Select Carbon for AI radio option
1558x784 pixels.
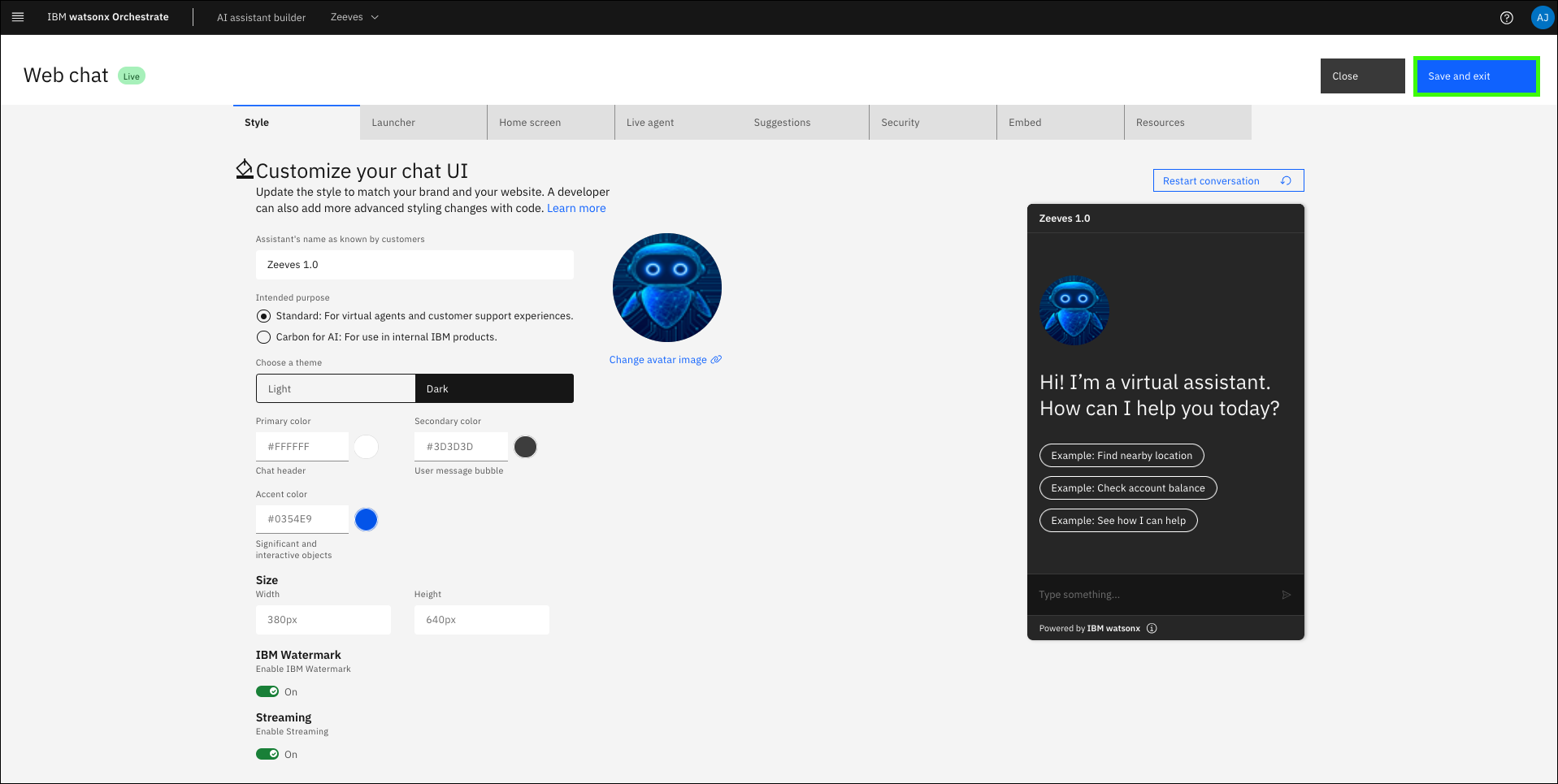click(263, 337)
